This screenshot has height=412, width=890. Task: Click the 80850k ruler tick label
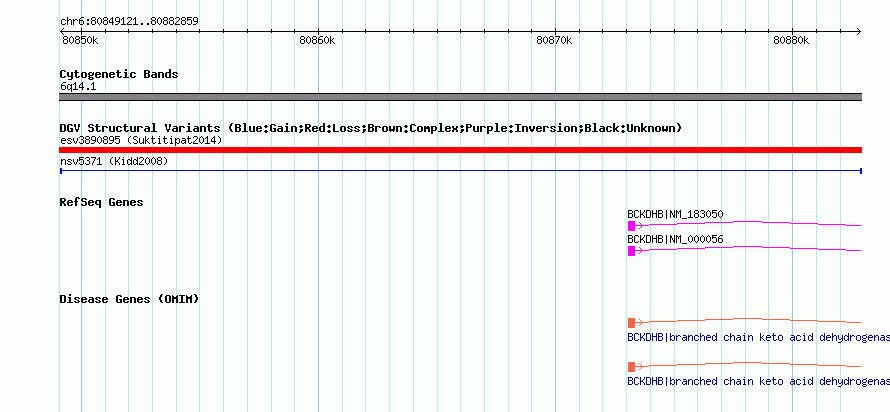(79, 40)
